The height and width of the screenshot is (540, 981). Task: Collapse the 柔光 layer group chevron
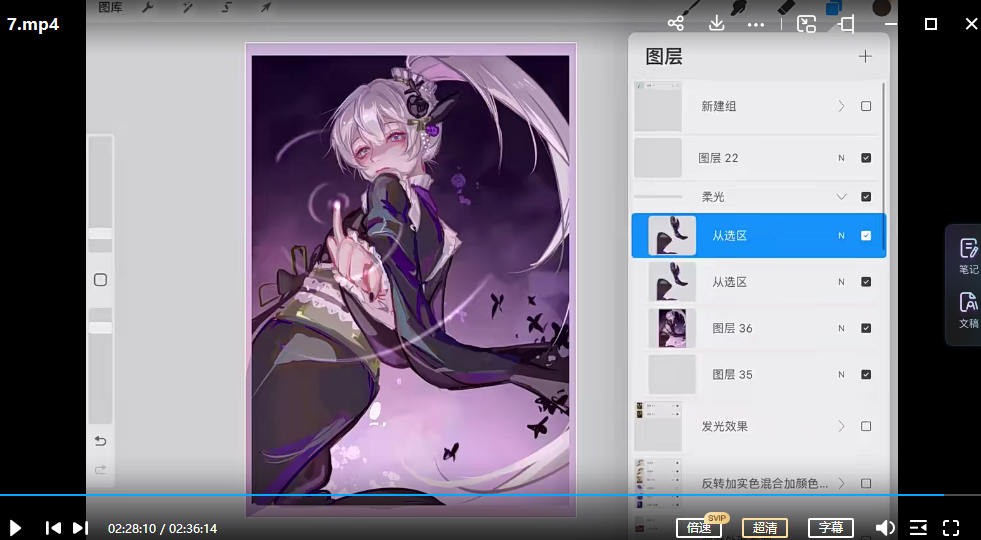click(x=841, y=197)
